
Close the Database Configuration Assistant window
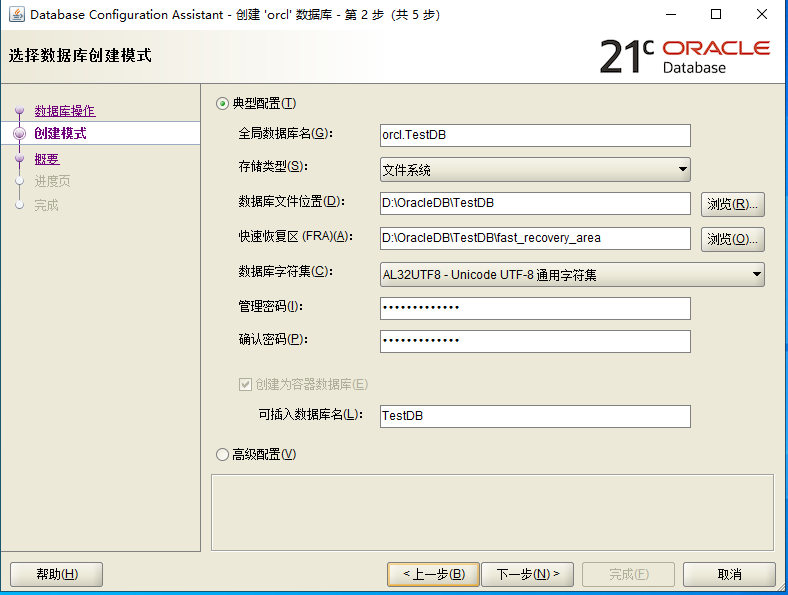click(762, 15)
